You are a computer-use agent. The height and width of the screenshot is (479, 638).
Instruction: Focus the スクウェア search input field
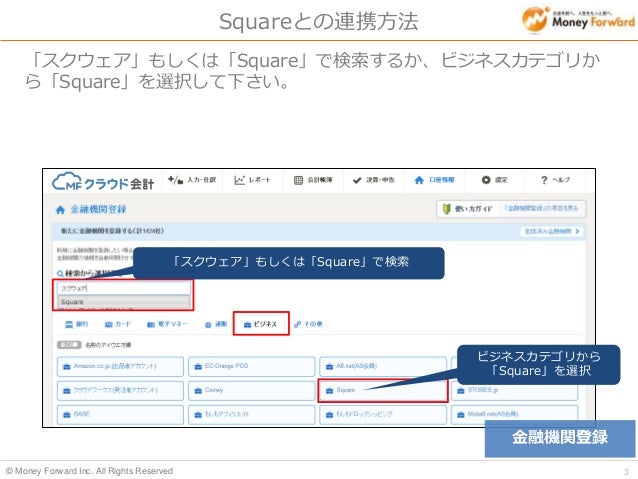(123, 288)
